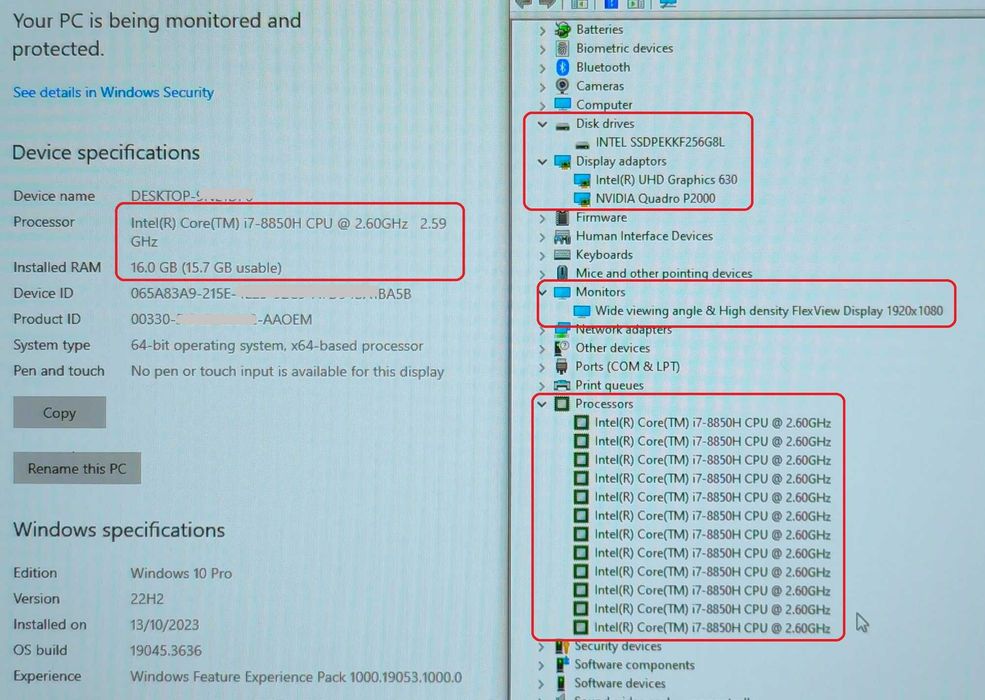Screen dimensions: 985x700
Task: Select the Other devices question-mark icon
Action: [x=562, y=348]
